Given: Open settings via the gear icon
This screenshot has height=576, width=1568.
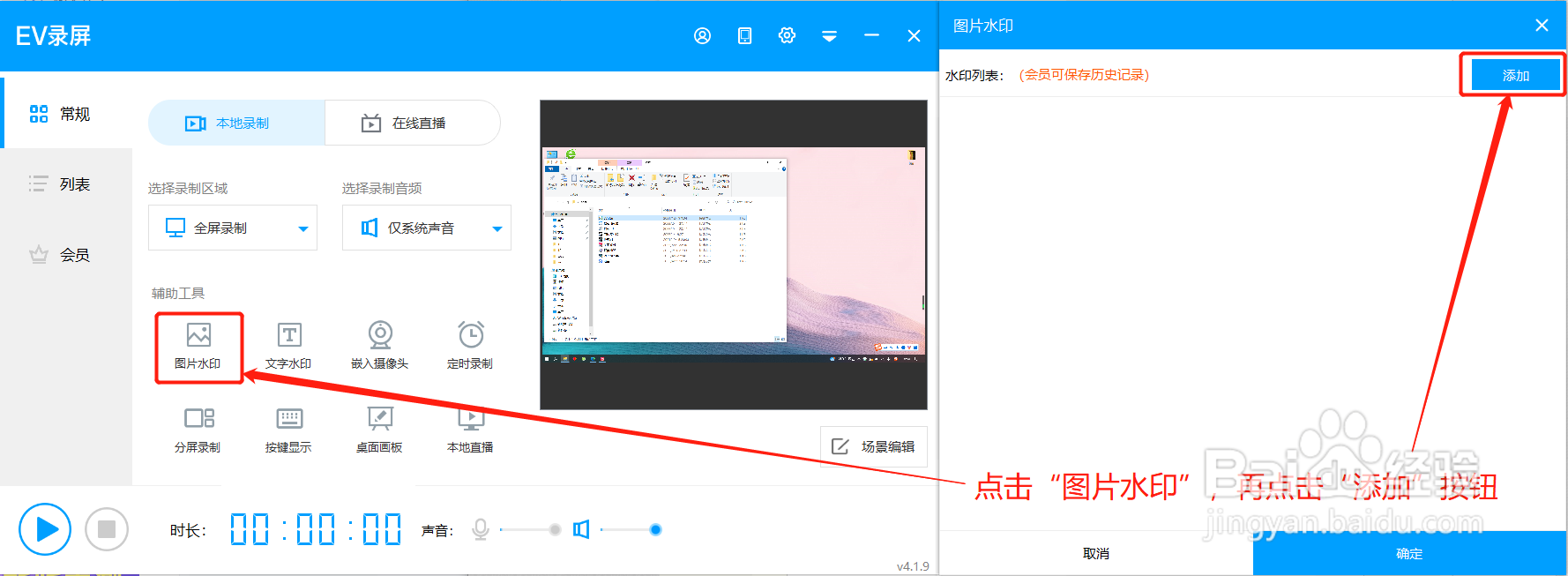Looking at the screenshot, I should (787, 35).
